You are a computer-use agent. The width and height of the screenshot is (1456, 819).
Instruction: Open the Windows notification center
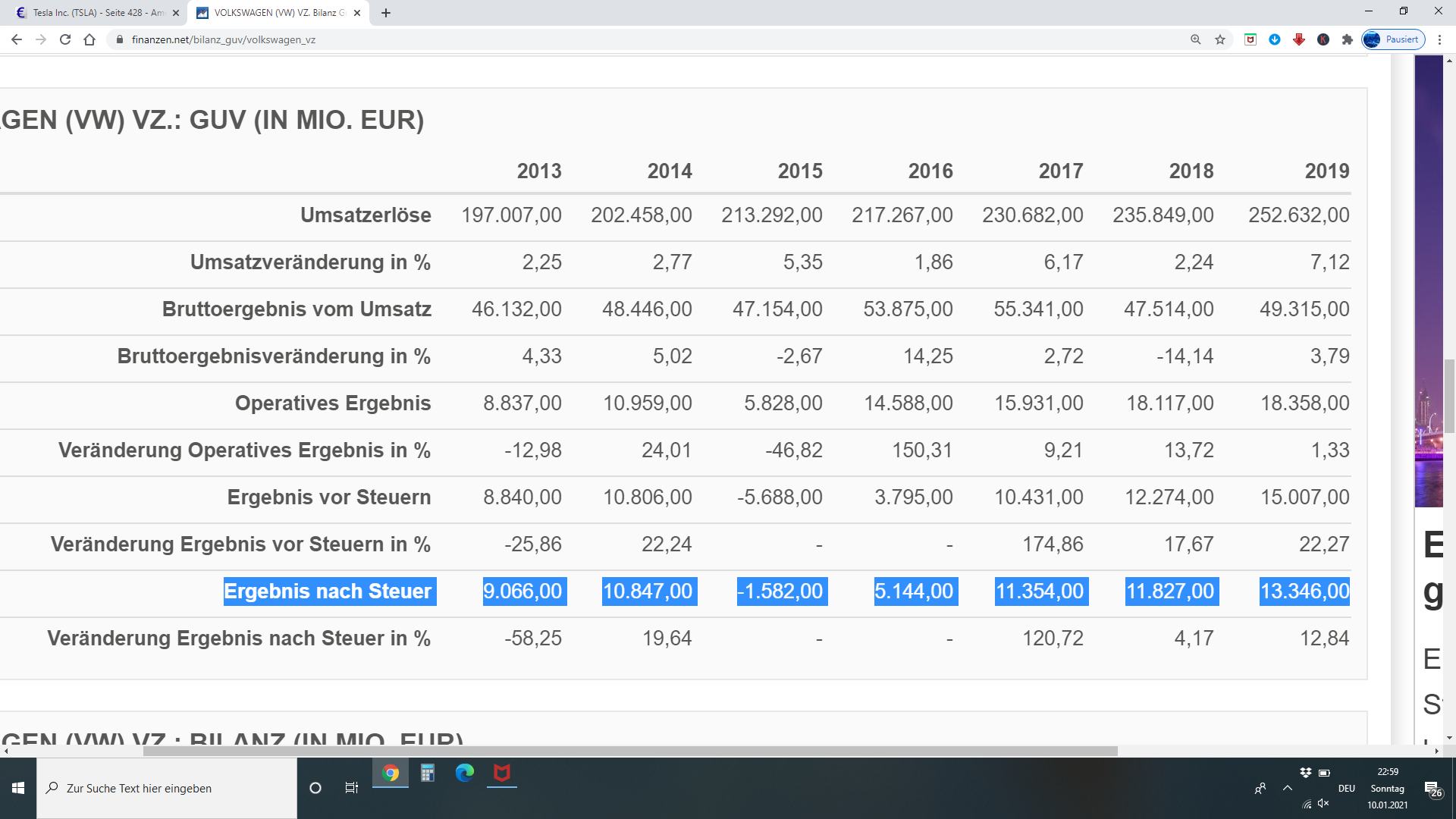pos(1432,789)
